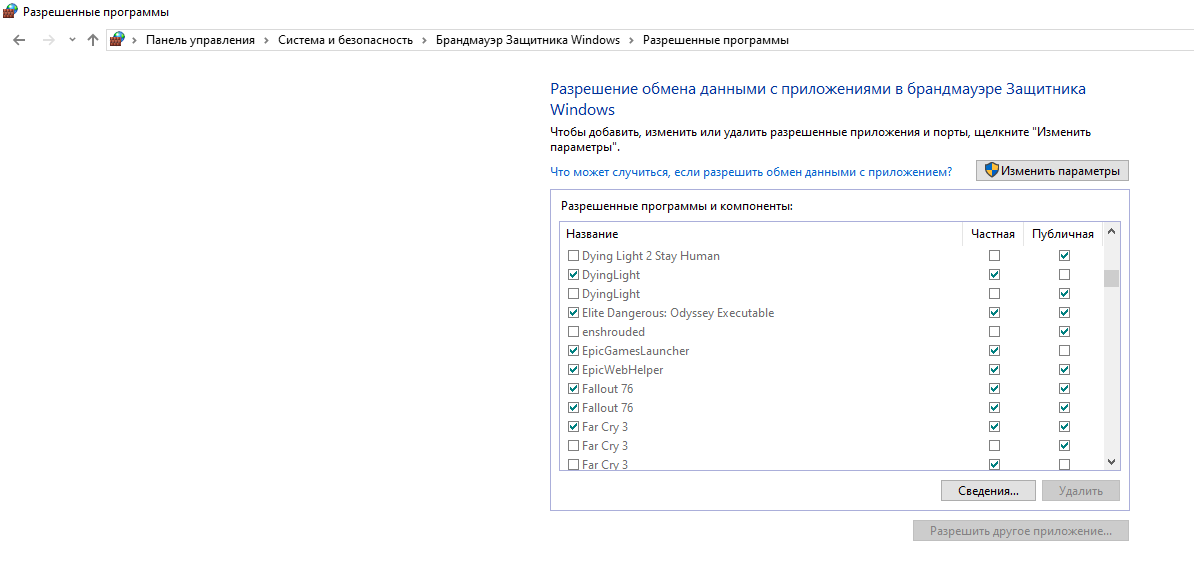Toggle Публичная checkbox for enshrouded
The image size is (1194, 570).
coord(1065,332)
